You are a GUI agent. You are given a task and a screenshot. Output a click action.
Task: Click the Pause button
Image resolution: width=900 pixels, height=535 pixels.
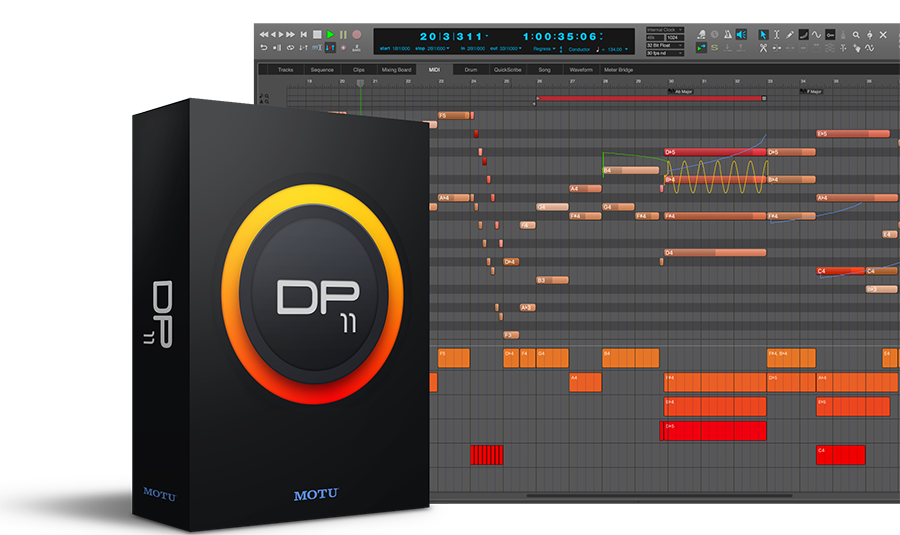pyautogui.click(x=342, y=34)
